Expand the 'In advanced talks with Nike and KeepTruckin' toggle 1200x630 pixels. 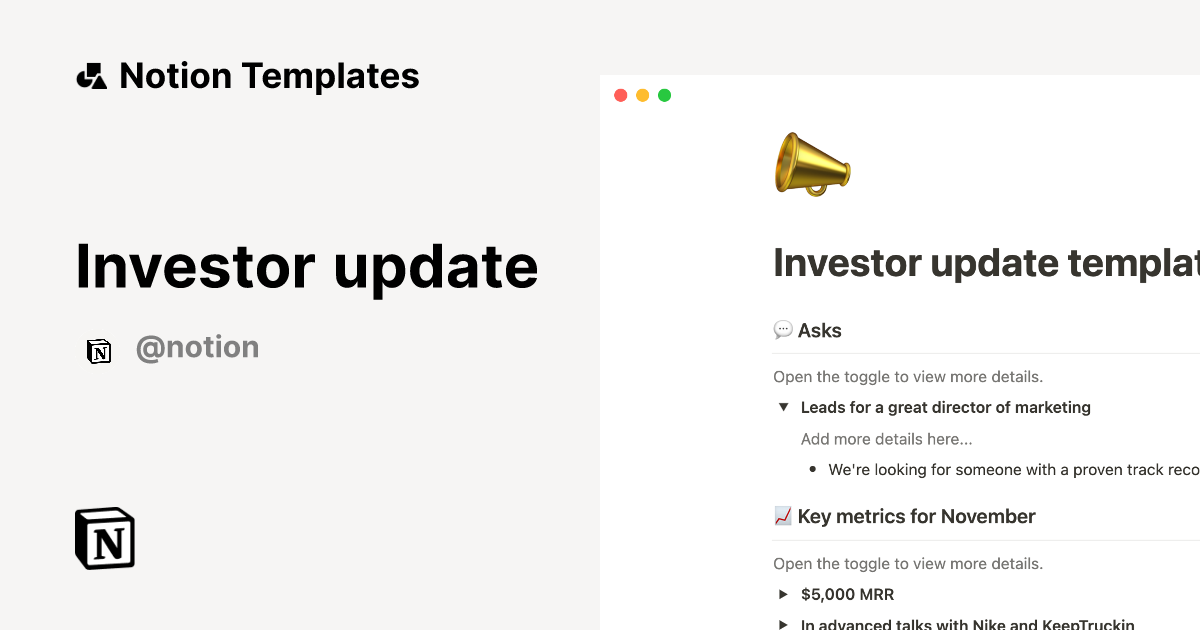784,623
